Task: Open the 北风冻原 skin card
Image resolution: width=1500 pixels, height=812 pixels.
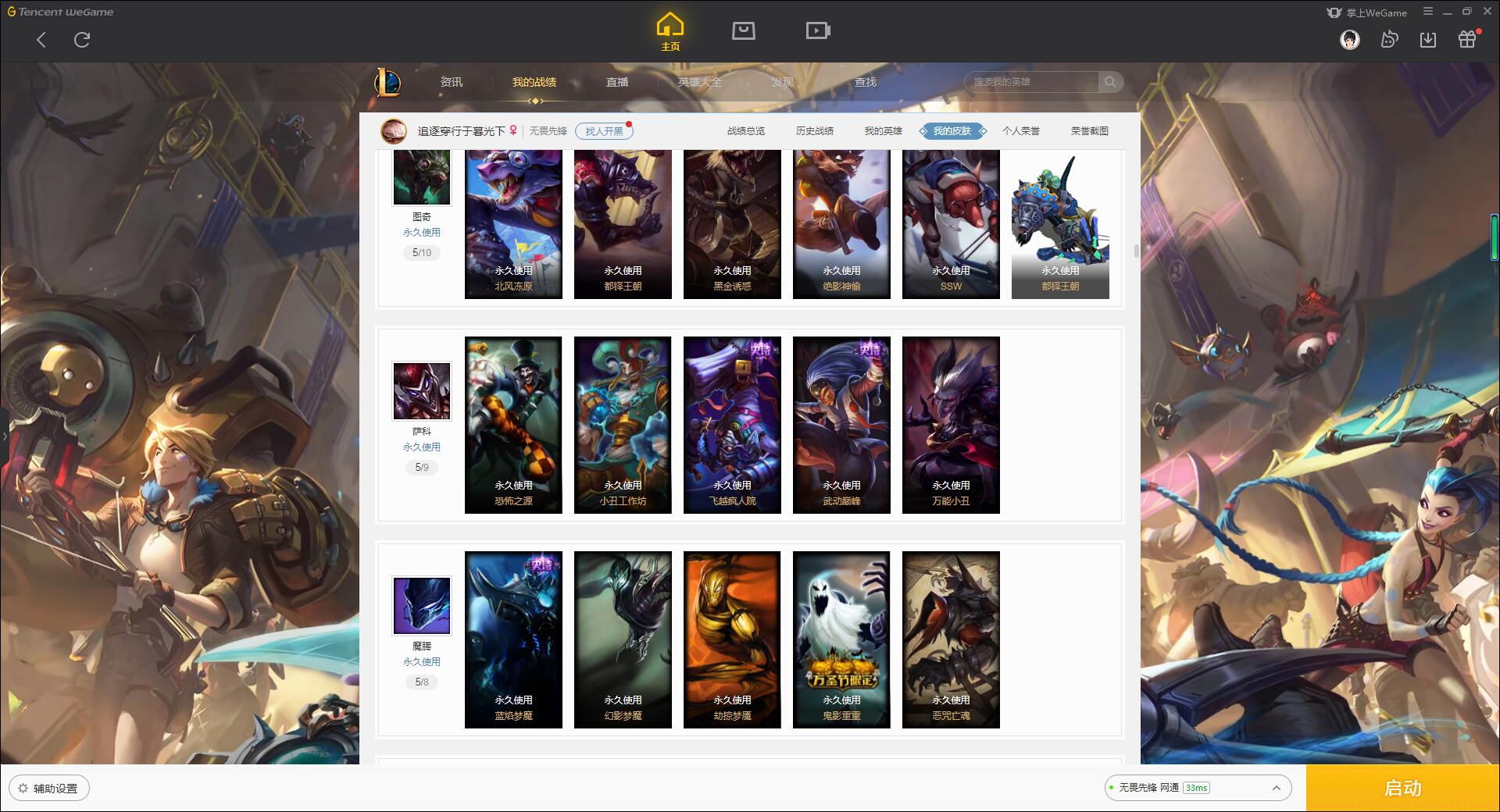Action: (513, 224)
